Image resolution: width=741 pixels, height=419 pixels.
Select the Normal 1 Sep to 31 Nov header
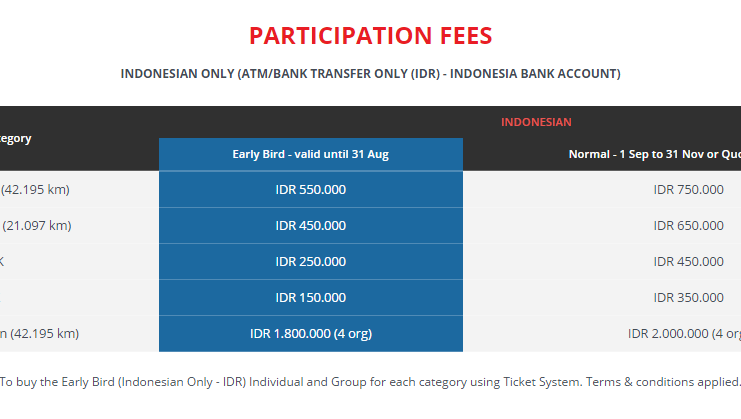click(x=655, y=154)
